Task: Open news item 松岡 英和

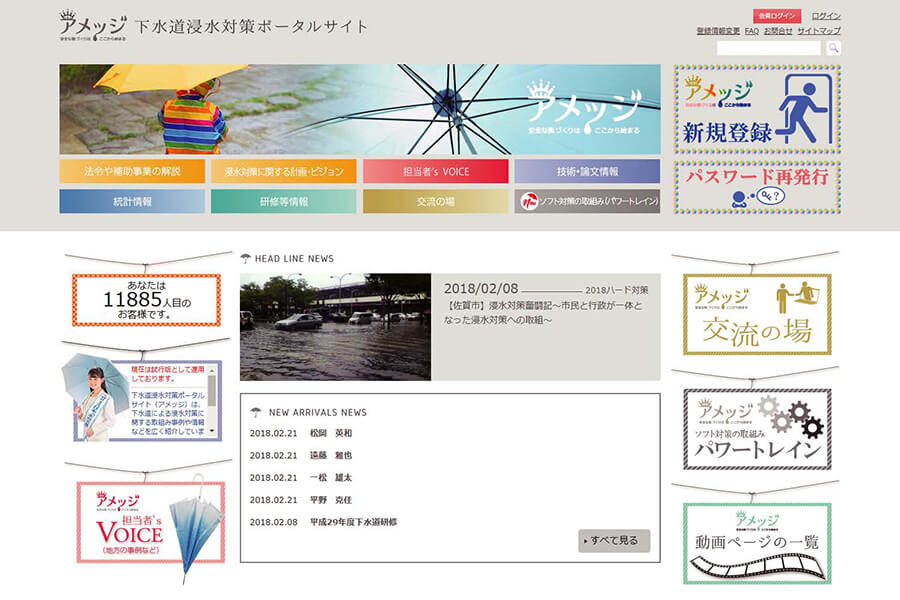Action: point(331,433)
